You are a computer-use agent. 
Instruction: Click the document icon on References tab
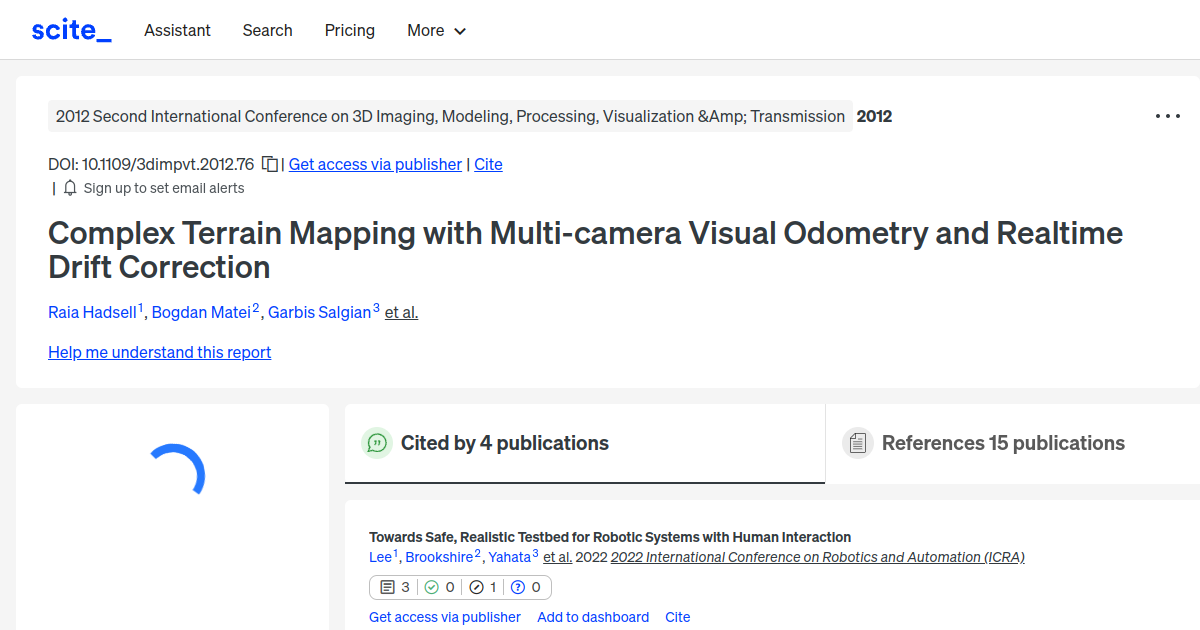coord(858,442)
